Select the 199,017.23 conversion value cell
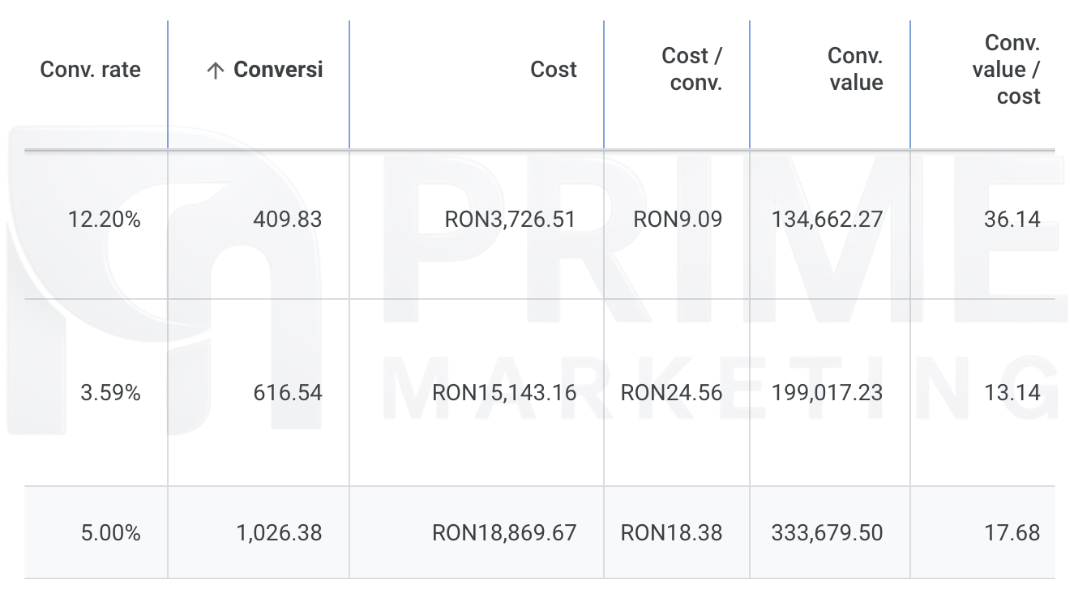 [x=827, y=393]
